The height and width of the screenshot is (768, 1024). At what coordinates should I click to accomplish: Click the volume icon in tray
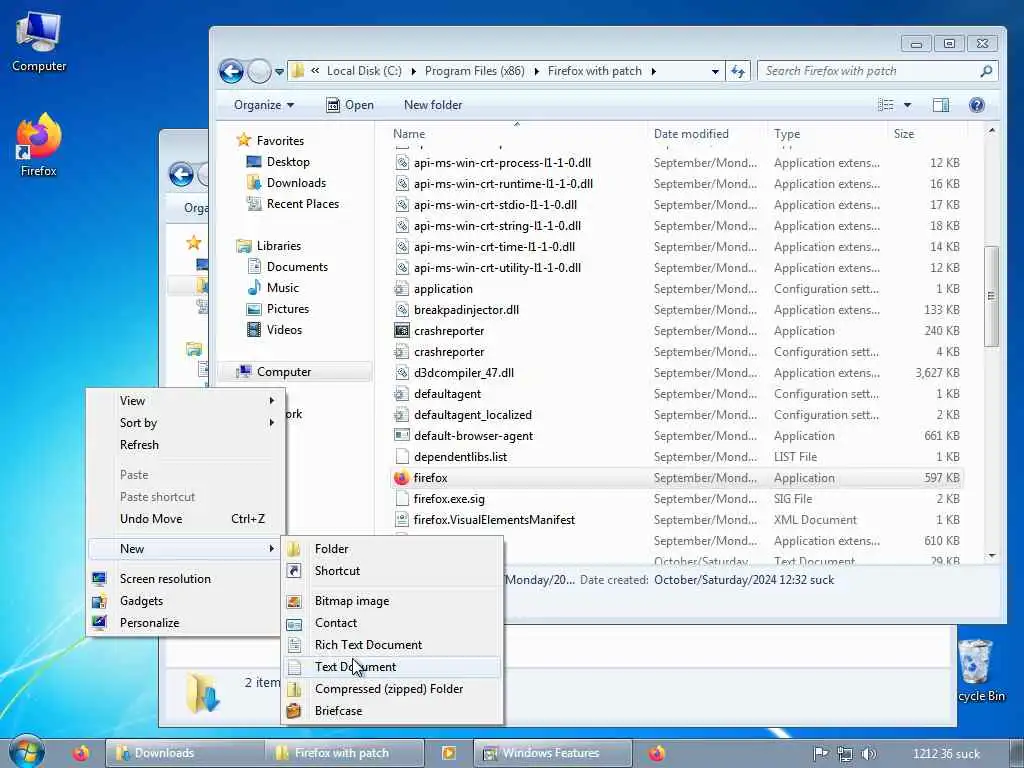click(868, 754)
